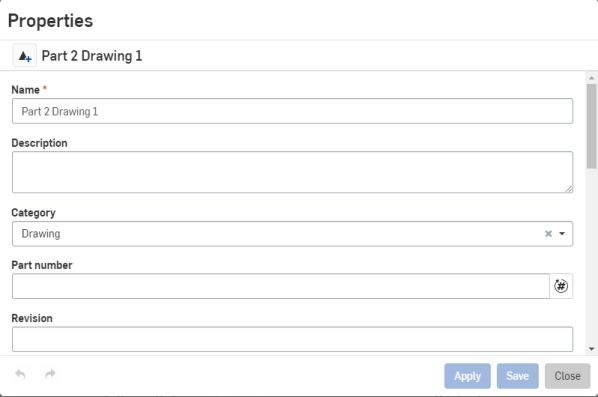Click the scrollbar down arrow
The height and width of the screenshot is (397, 598).
coord(592,349)
